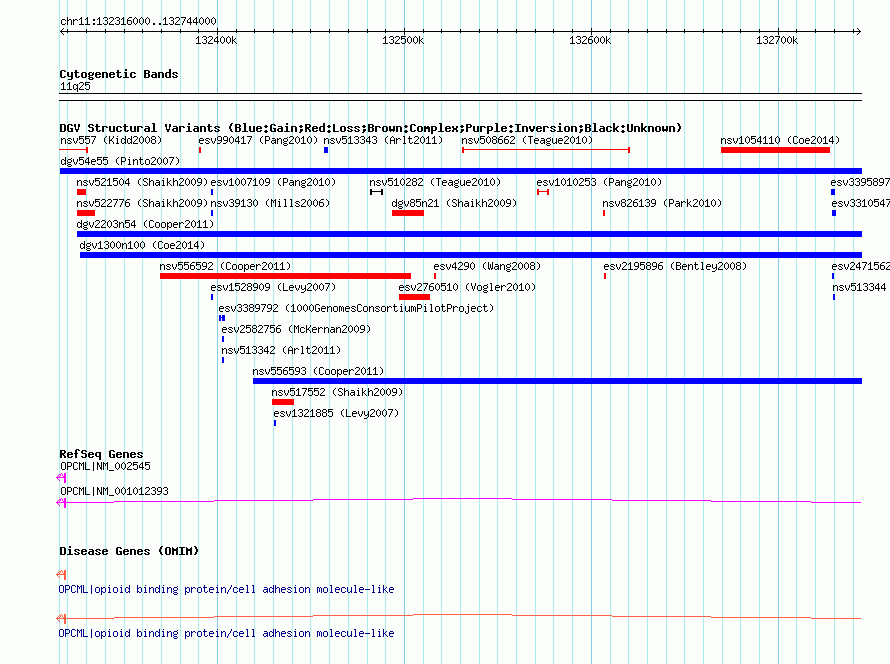Image resolution: width=890 pixels, height=664 pixels.
Task: Select the DGV Structural Variants track title
Action: (370, 128)
